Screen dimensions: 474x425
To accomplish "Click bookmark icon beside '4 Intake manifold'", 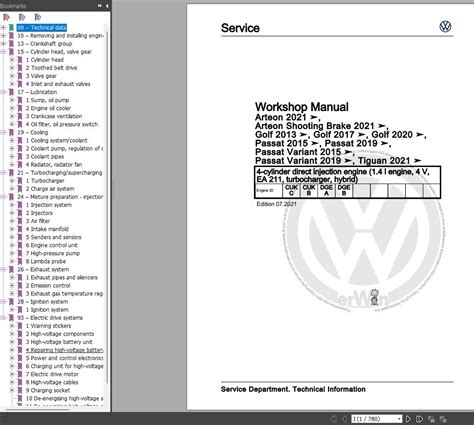I will click(20, 229).
